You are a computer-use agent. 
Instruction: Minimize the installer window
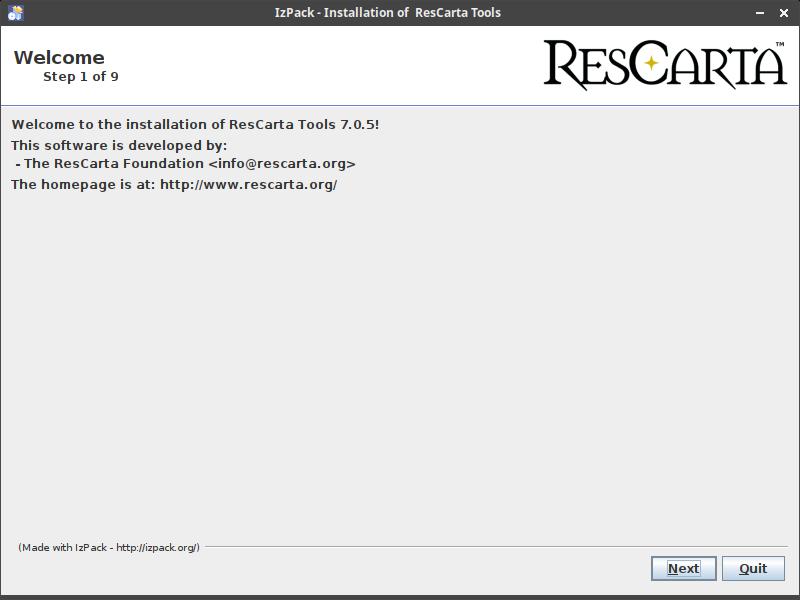click(x=760, y=13)
